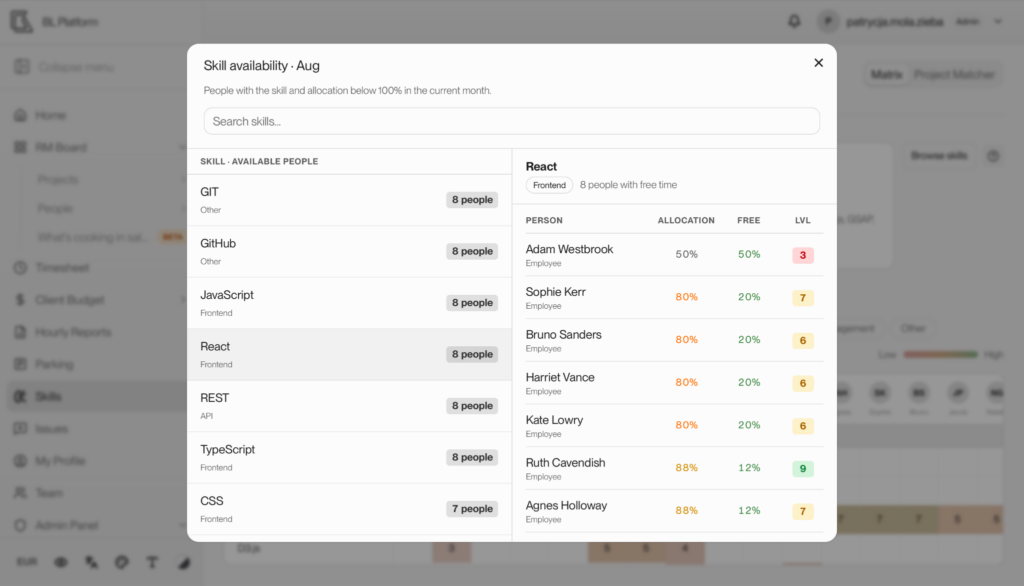
Task: Click the Timesheet clock icon
Action: 20,268
